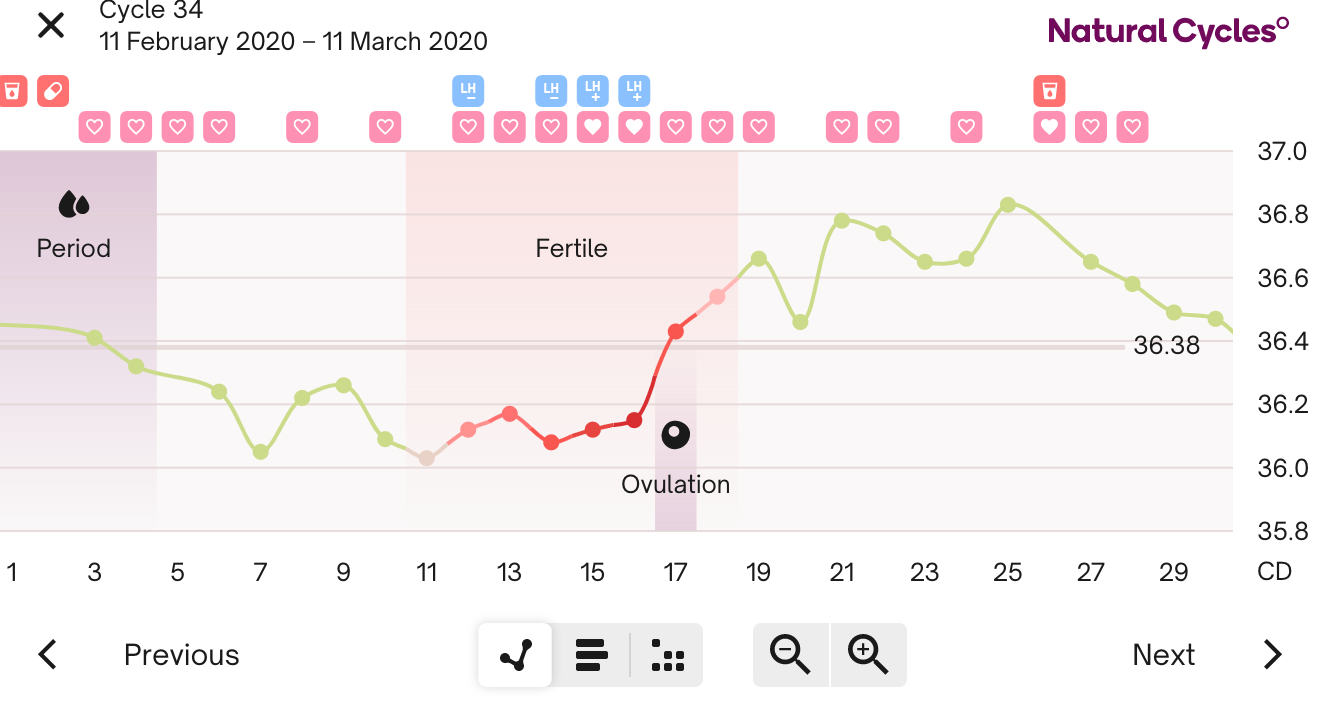Toggle the outlined heart icon above CD 3
This screenshot has height=704, width=1320.
point(94,127)
